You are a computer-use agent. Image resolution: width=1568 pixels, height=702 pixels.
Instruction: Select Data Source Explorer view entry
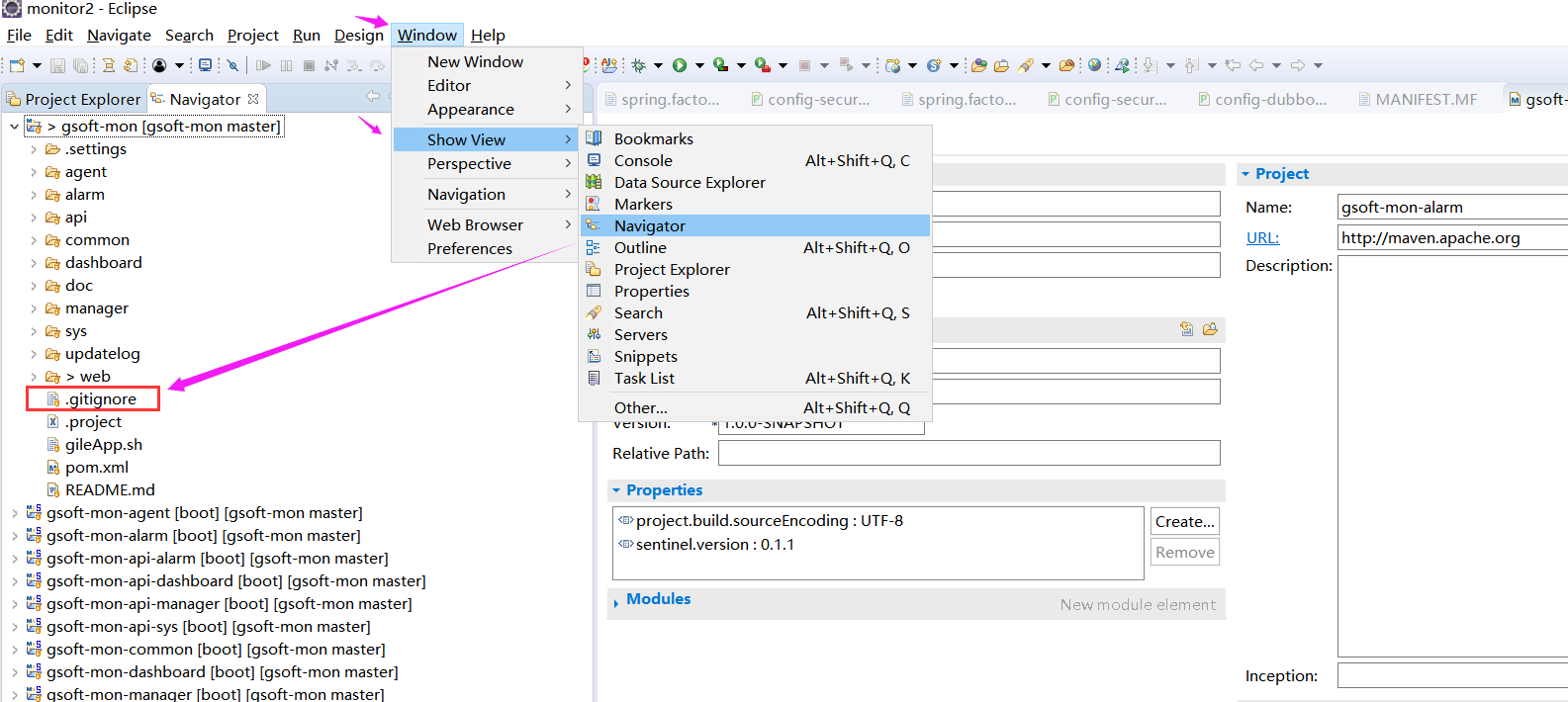coord(756,182)
